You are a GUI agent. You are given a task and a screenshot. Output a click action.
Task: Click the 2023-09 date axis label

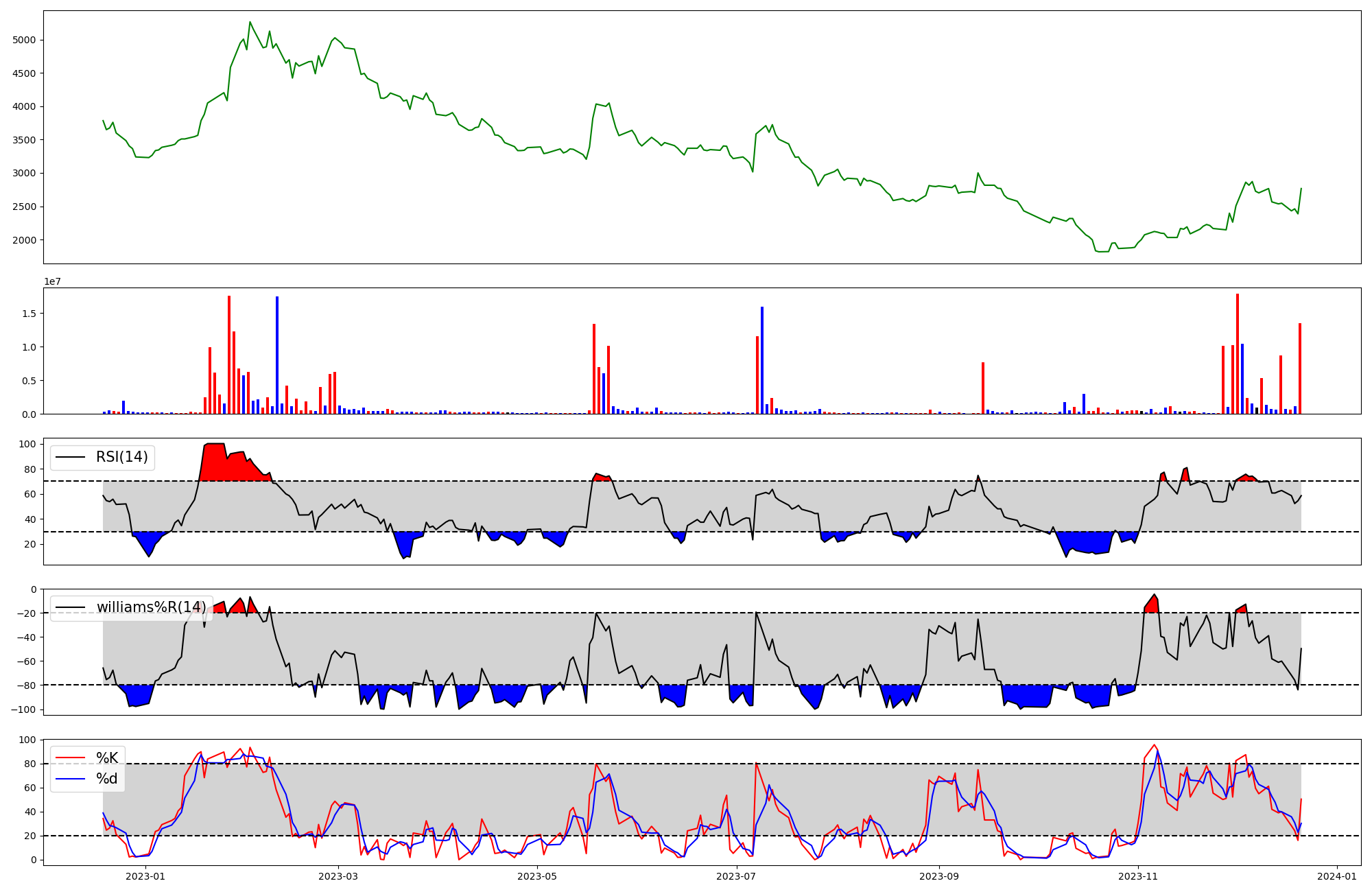(x=938, y=876)
